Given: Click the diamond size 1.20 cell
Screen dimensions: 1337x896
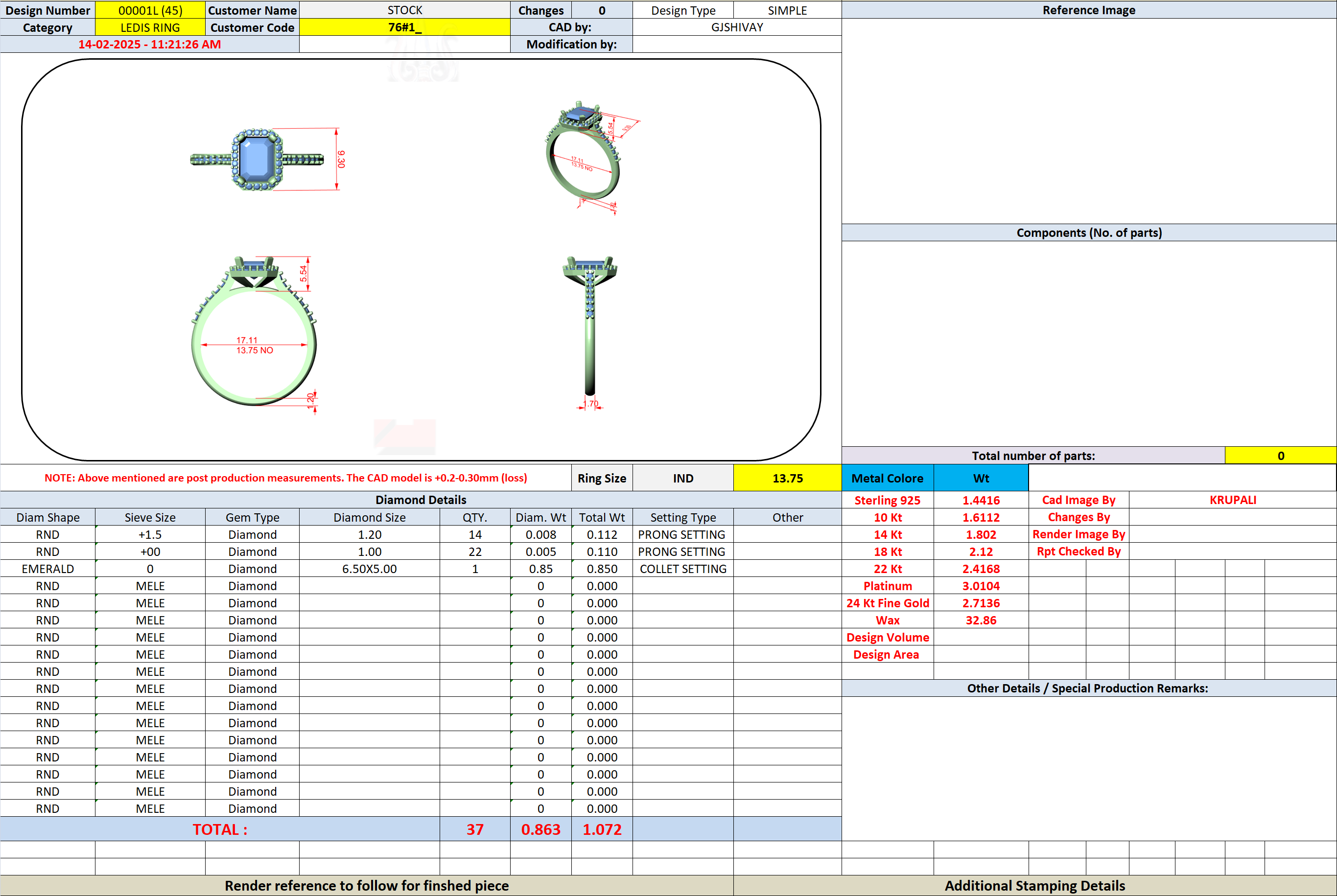Looking at the screenshot, I should point(369,534).
